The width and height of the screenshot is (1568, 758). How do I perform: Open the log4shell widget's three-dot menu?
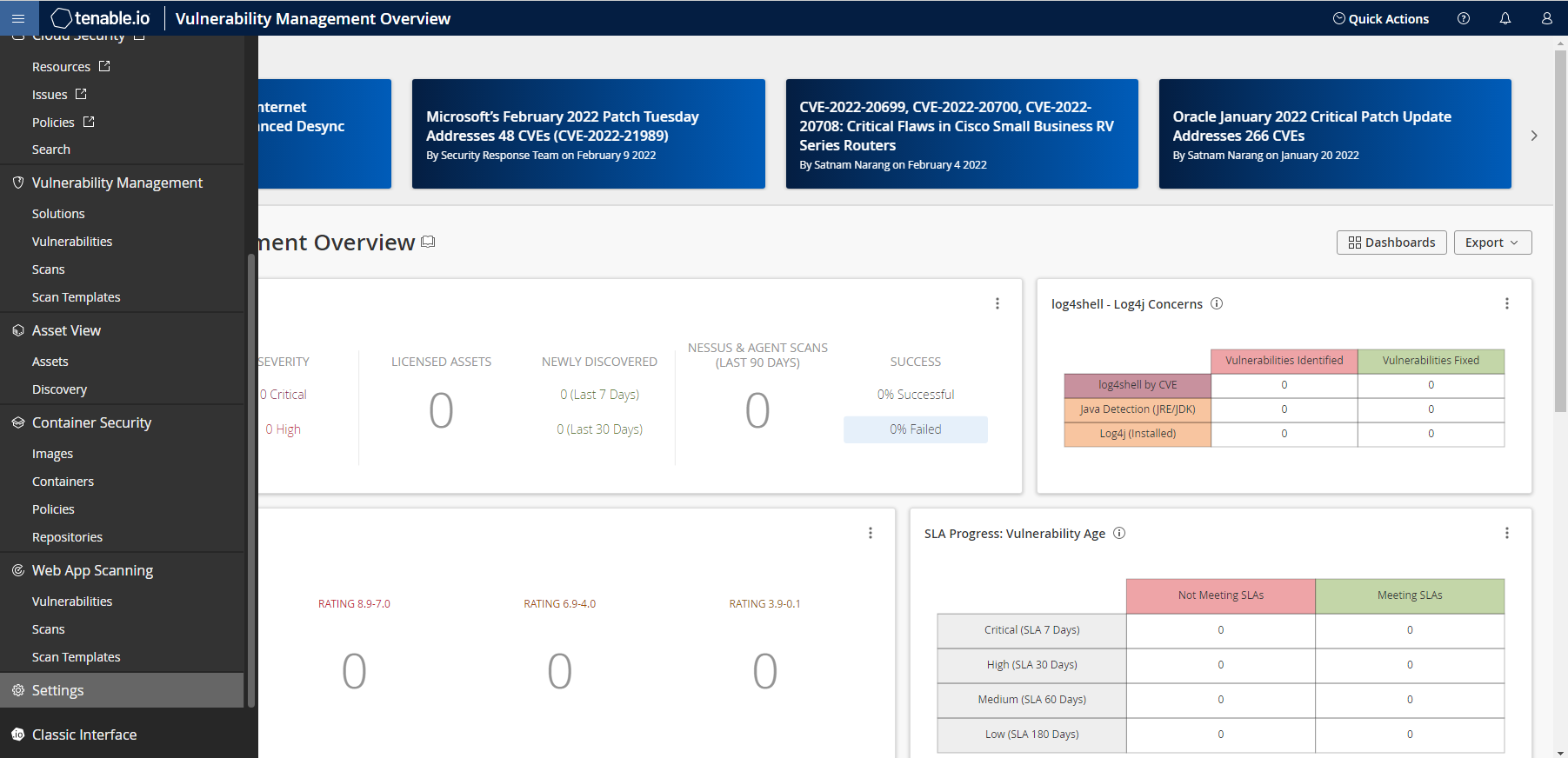(1507, 303)
